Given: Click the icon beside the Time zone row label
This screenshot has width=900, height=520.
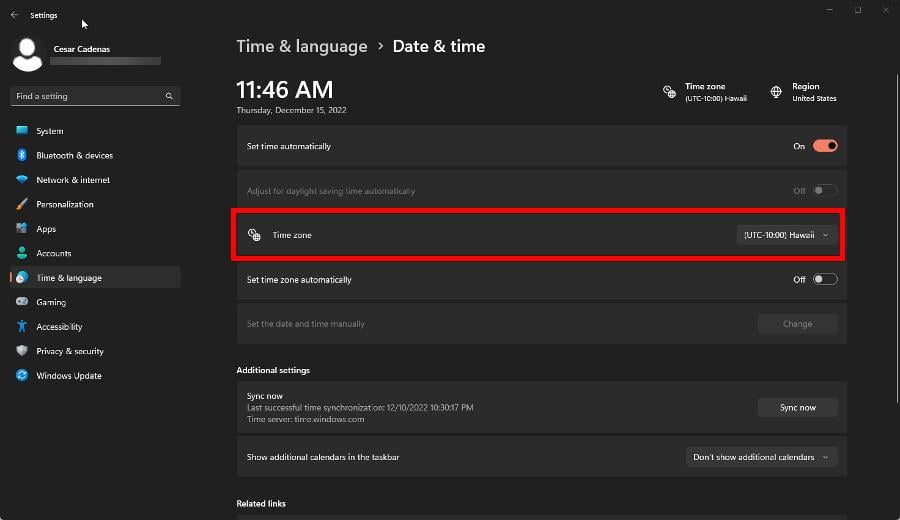Looking at the screenshot, I should pos(254,235).
